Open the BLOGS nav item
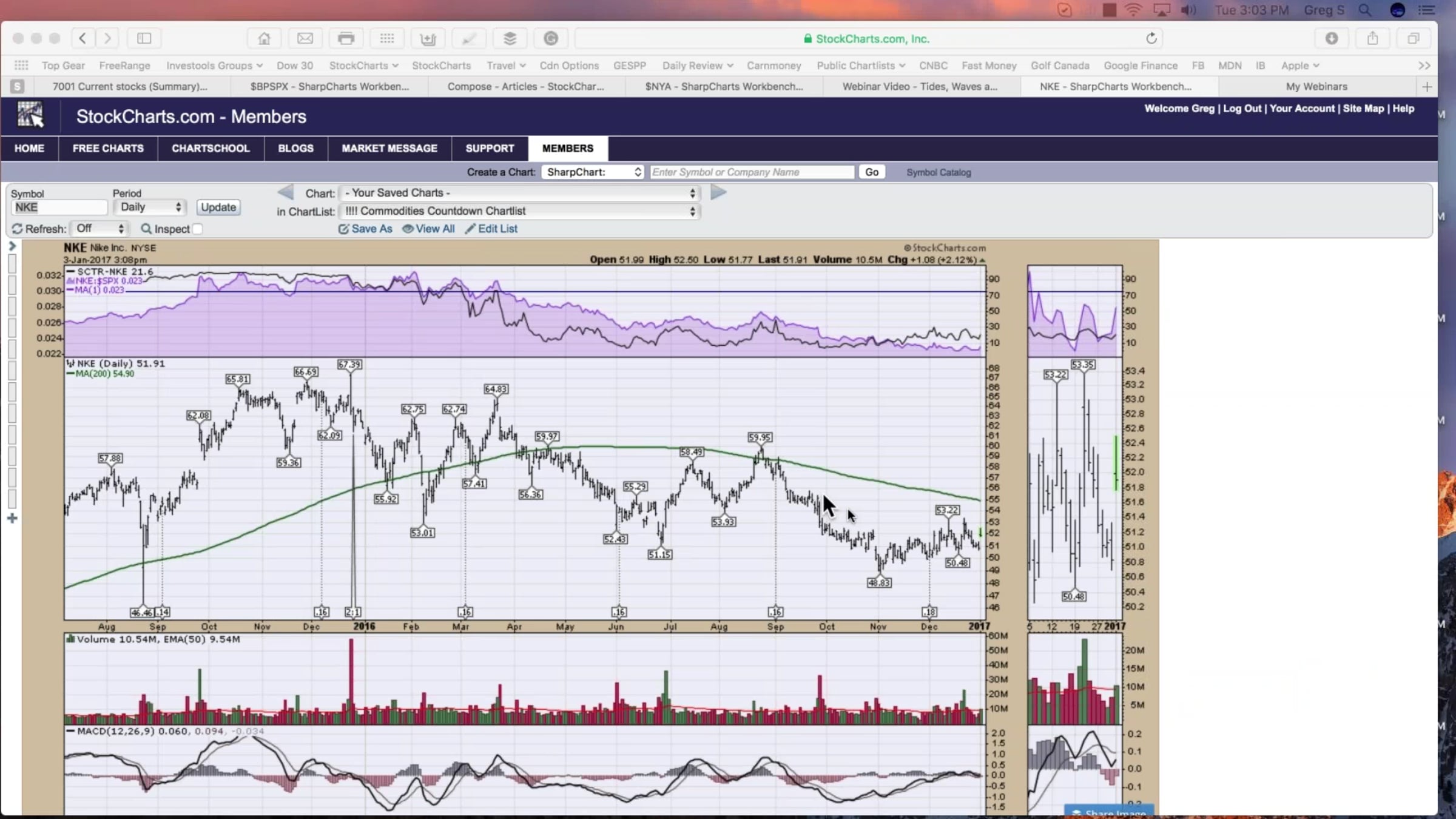This screenshot has width=1456, height=819. tap(295, 148)
